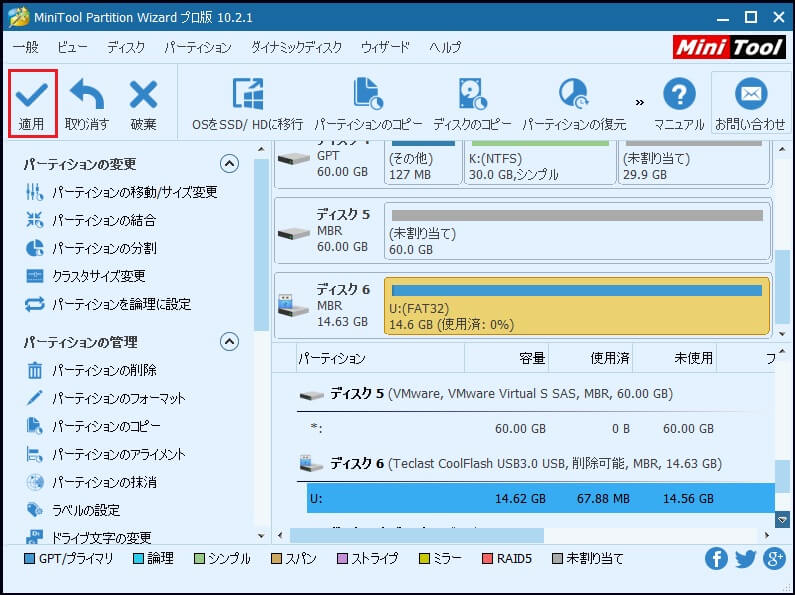Select パーティションを論理に設定 in sidebar

pos(108,304)
